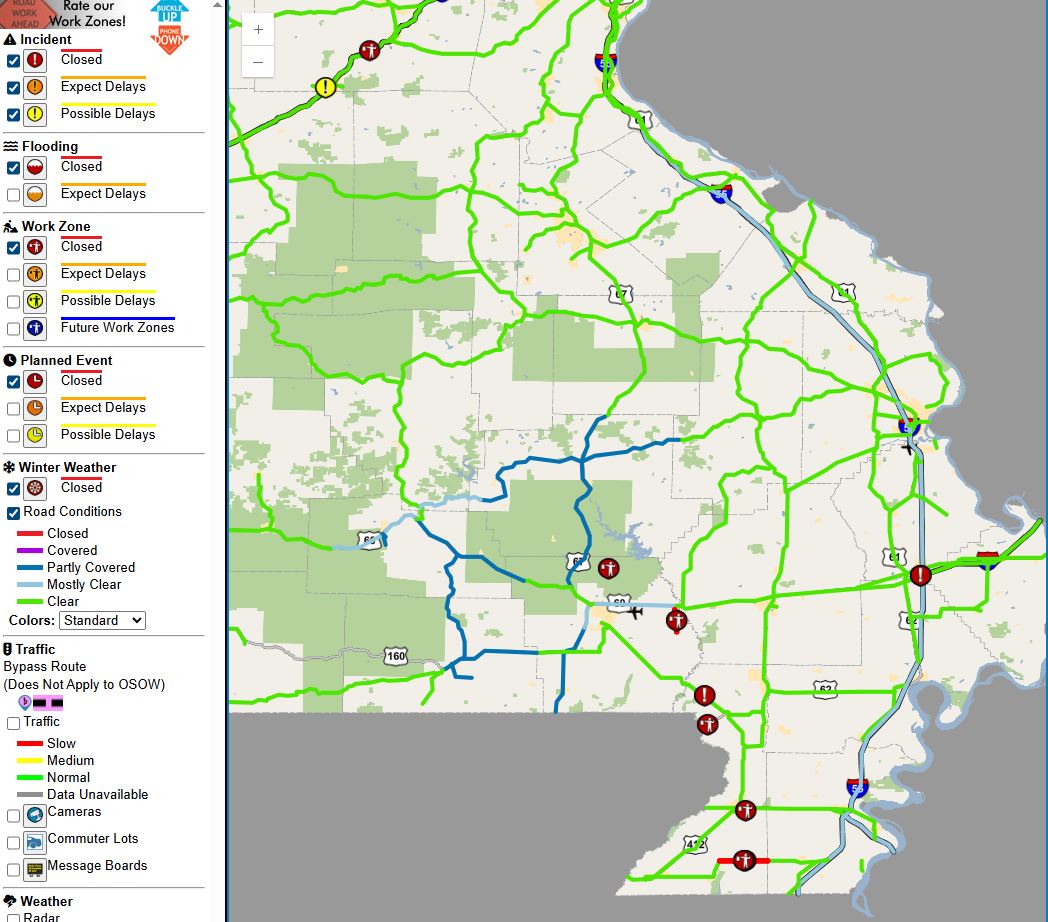1048x922 pixels.
Task: Click the Flooding Expect Delays legend icon
Action: 35,195
